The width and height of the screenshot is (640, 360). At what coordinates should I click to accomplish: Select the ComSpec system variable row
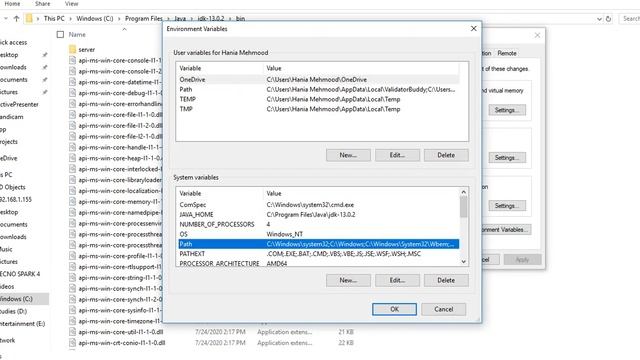(x=319, y=205)
